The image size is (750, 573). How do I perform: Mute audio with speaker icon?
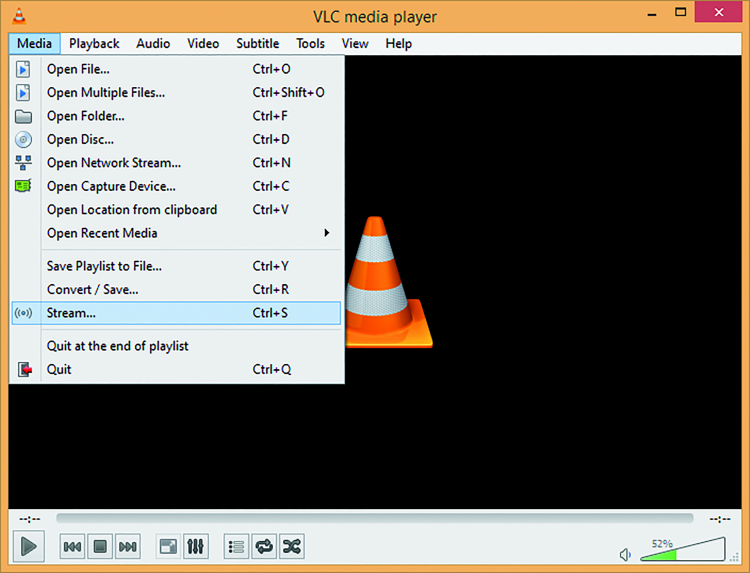(625, 555)
